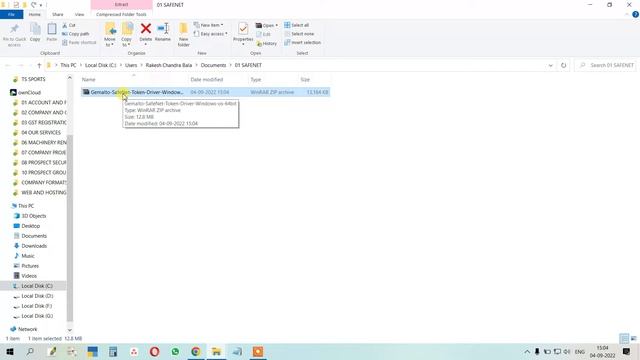Open Local Disk (D:) in sidebar
This screenshot has width=640, height=360.
[x=37, y=296]
